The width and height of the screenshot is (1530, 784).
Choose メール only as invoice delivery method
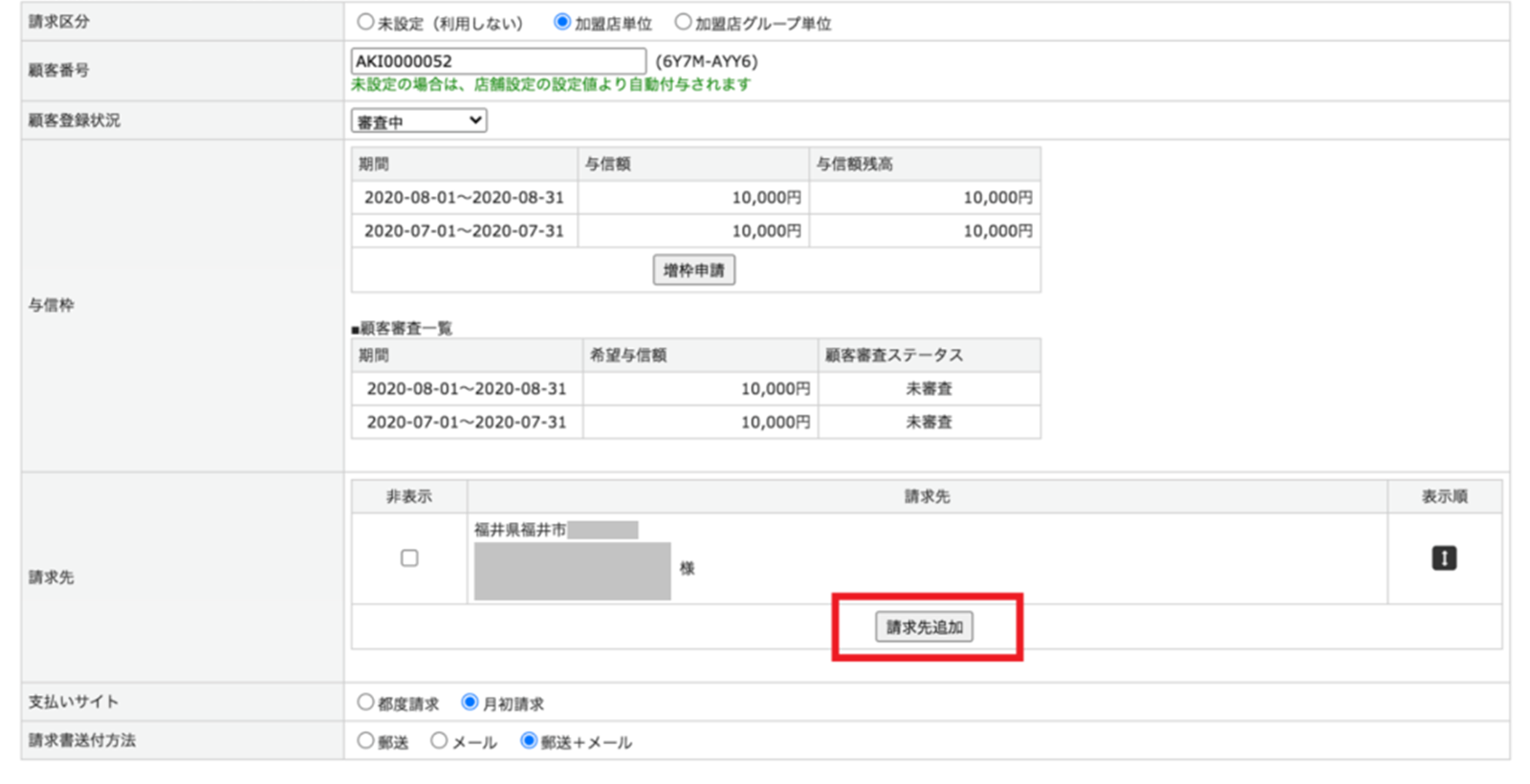point(439,741)
